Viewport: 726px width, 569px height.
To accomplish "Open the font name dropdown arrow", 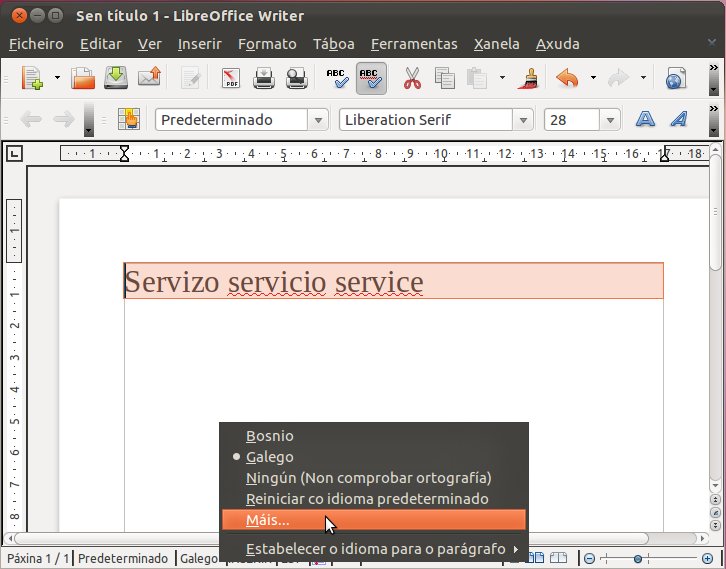I will (523, 120).
